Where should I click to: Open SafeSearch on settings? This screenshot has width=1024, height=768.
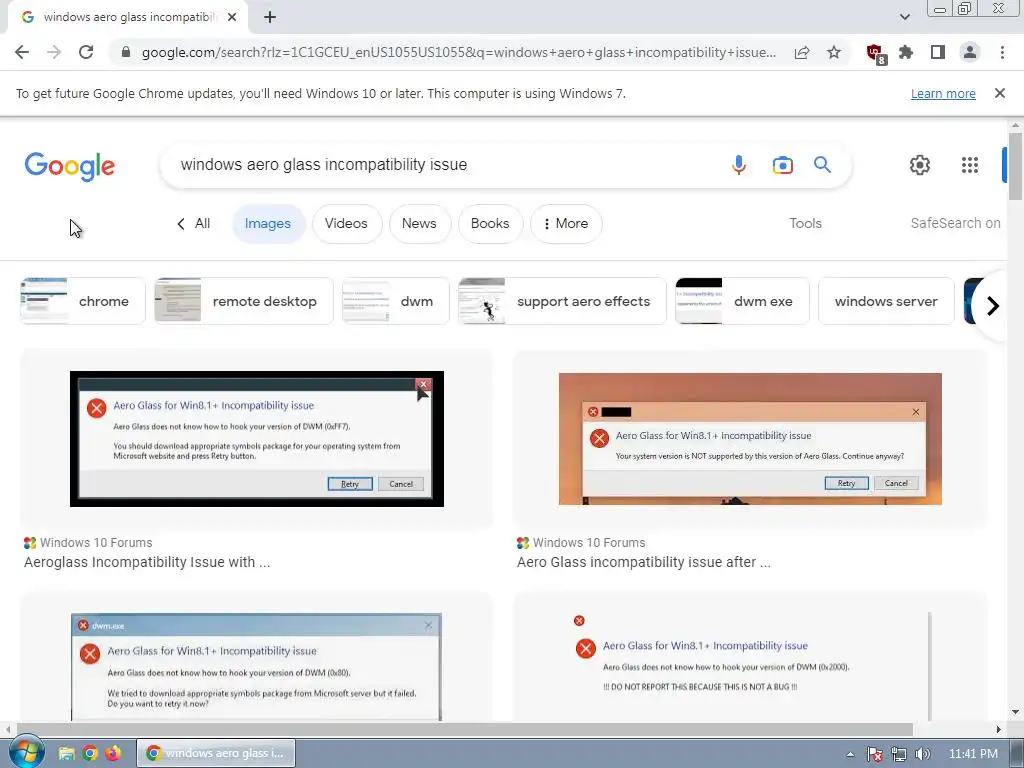click(x=955, y=223)
